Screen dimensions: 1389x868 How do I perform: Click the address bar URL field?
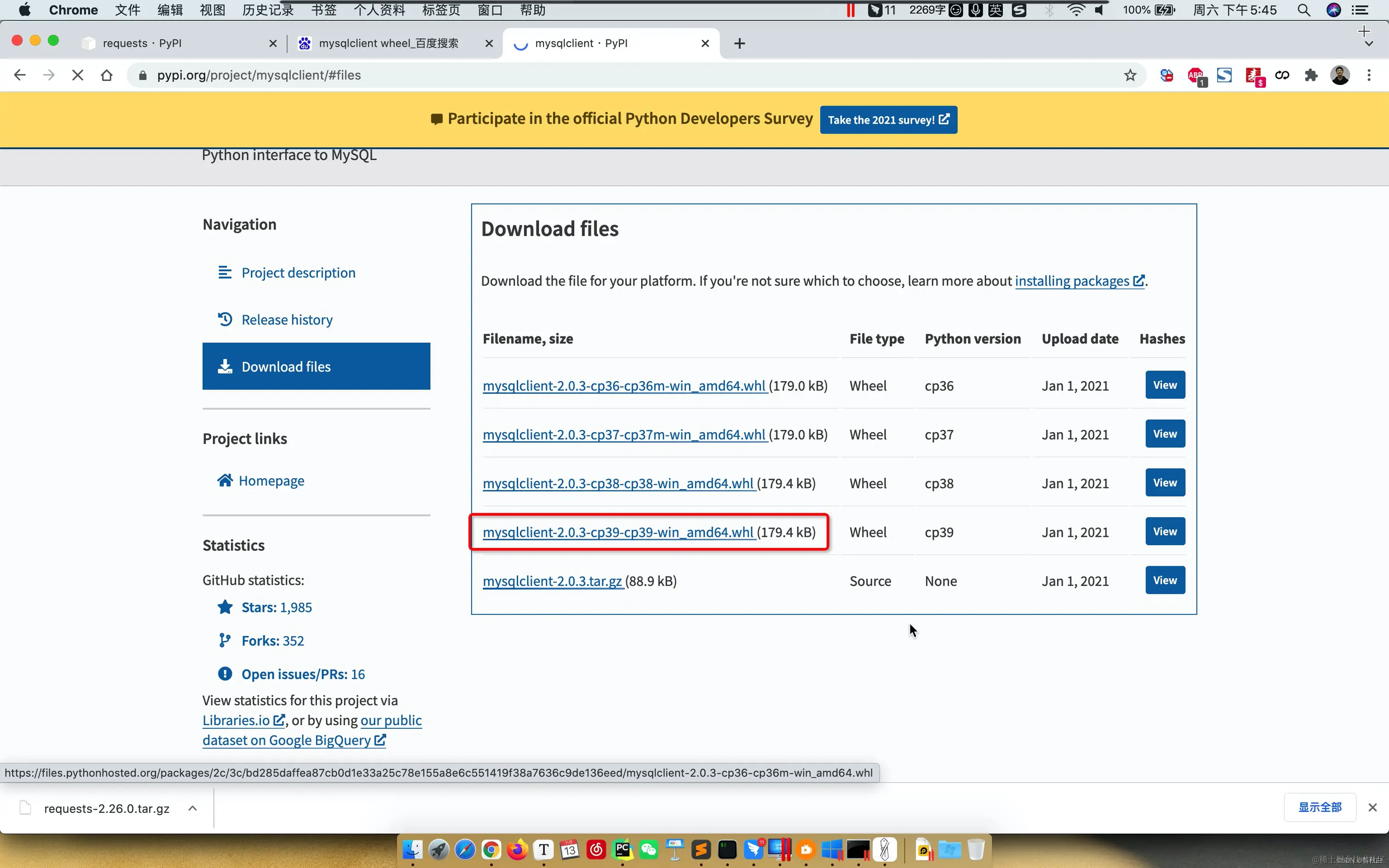pos(626,75)
